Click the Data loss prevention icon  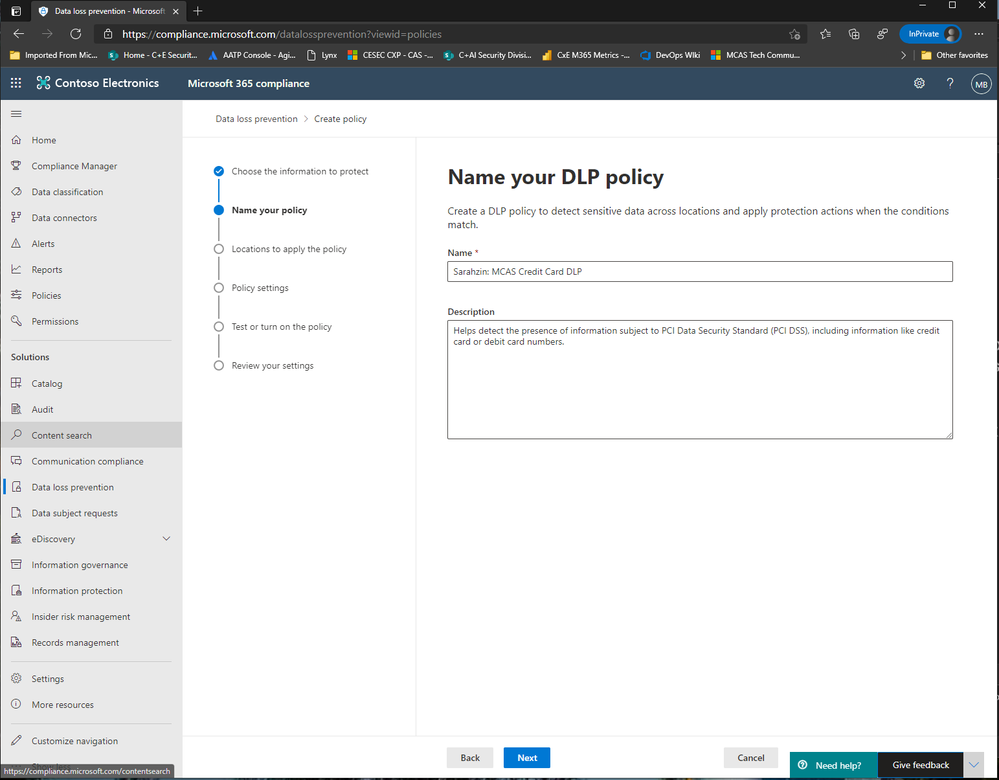[x=17, y=487]
